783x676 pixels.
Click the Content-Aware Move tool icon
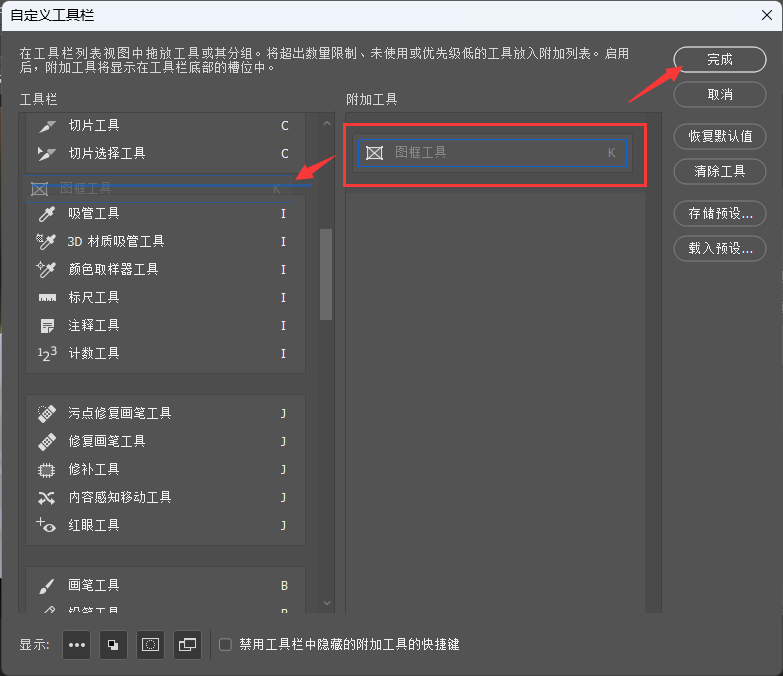click(x=46, y=498)
